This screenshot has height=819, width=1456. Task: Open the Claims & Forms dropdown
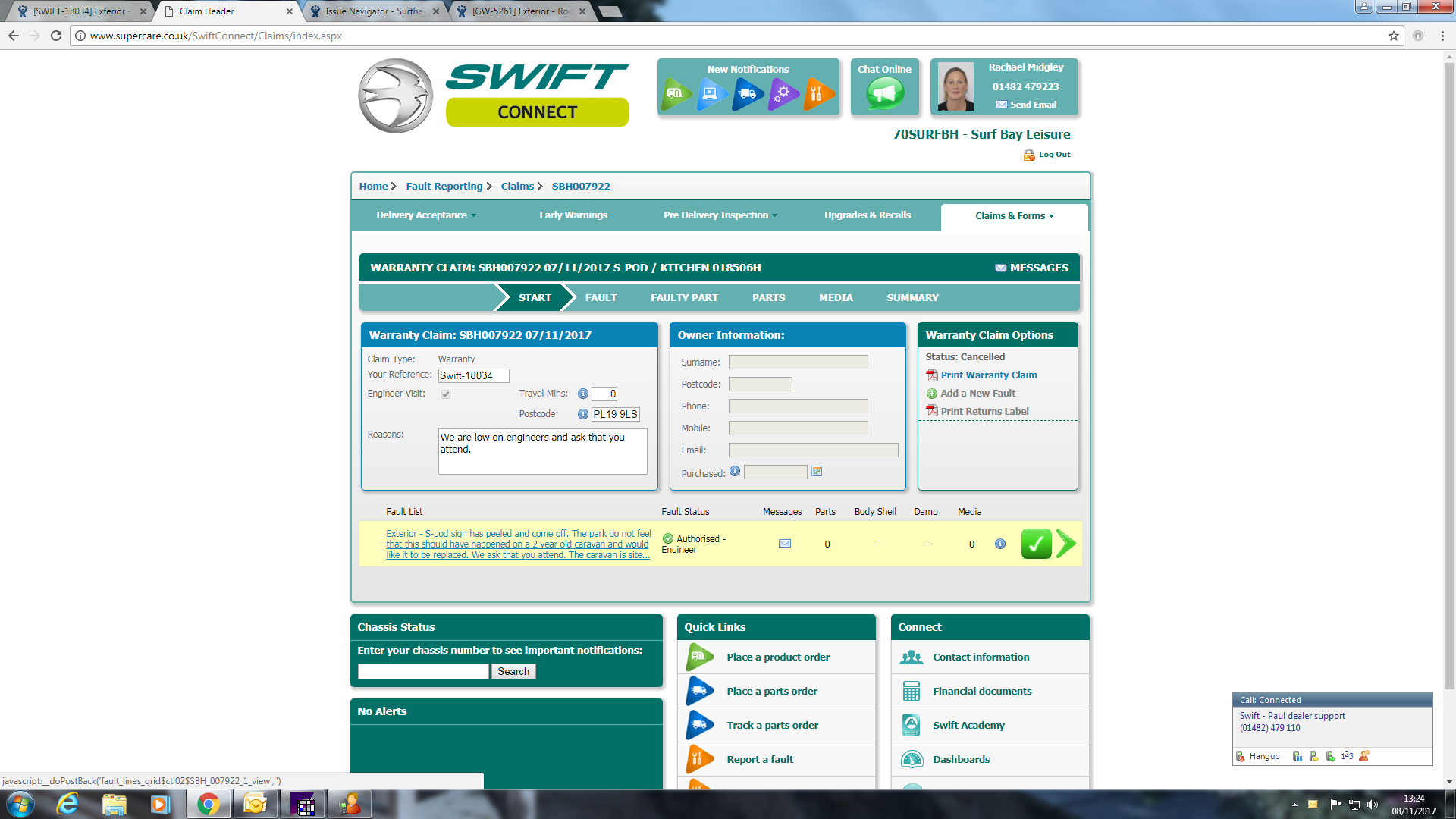point(1014,216)
